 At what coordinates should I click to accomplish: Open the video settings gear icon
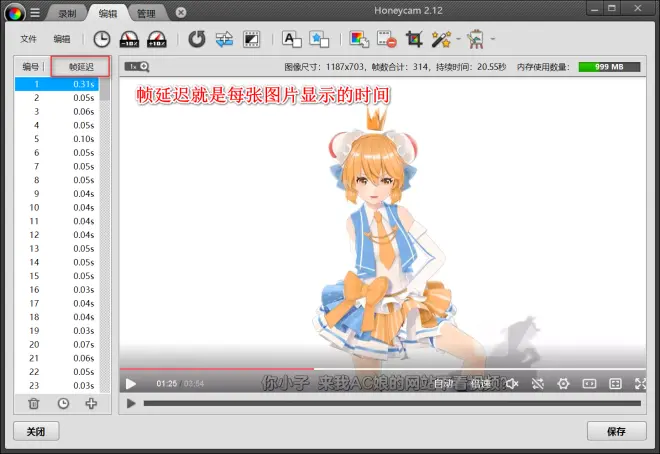point(563,384)
